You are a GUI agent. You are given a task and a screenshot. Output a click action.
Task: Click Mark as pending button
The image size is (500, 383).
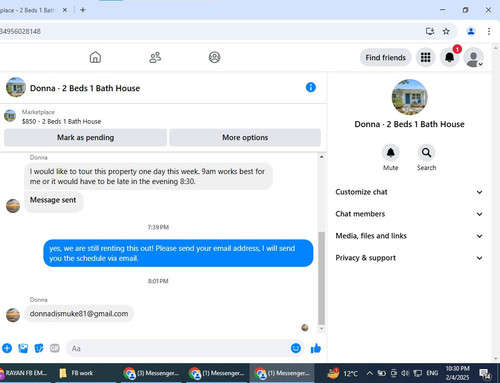click(x=85, y=137)
